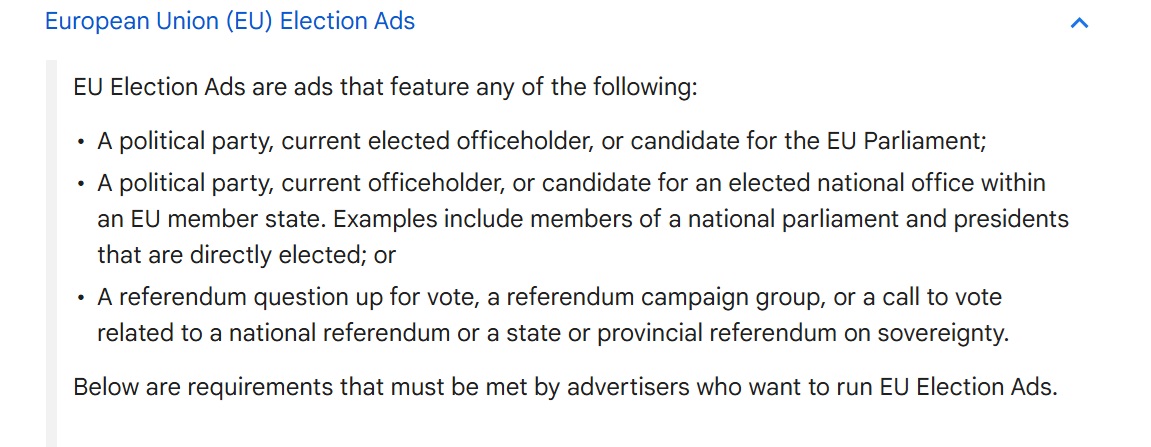Click the grey vertical bar beside content
Screen dimensions: 1151x447
click(x=51, y=253)
